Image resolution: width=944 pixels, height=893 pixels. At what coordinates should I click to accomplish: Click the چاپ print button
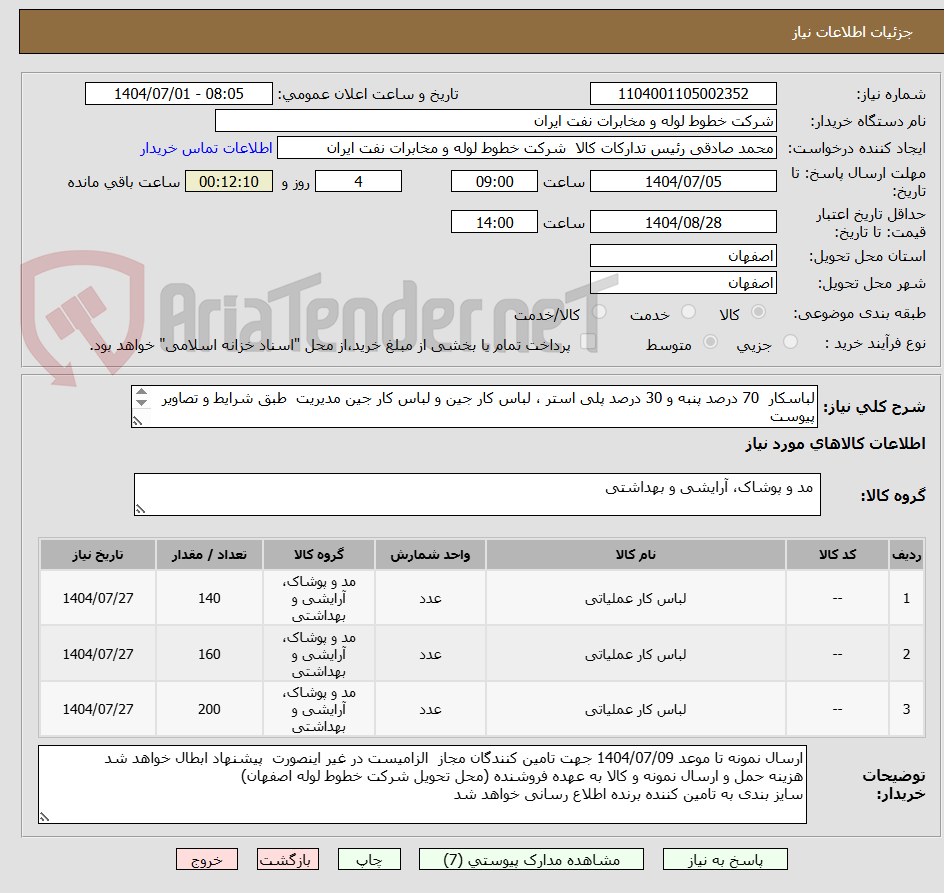coord(369,859)
